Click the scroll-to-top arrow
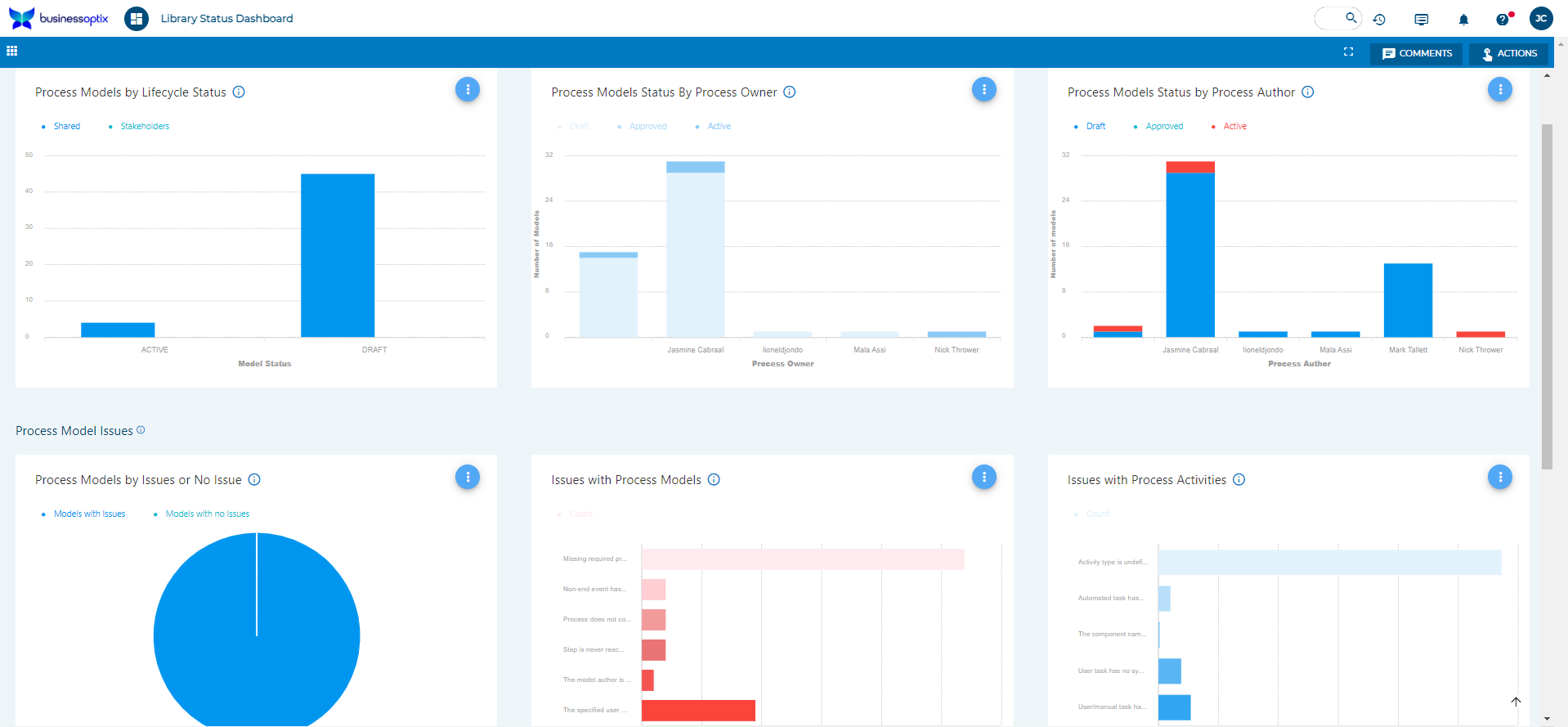1568x727 pixels. pyautogui.click(x=1516, y=701)
